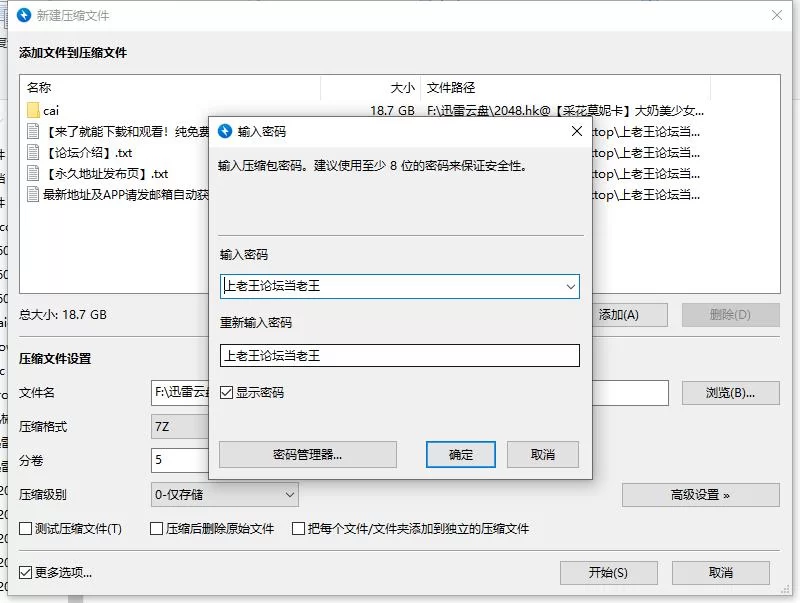Click the Bandizip logo in password dialog title
800x603 pixels.
point(225,131)
